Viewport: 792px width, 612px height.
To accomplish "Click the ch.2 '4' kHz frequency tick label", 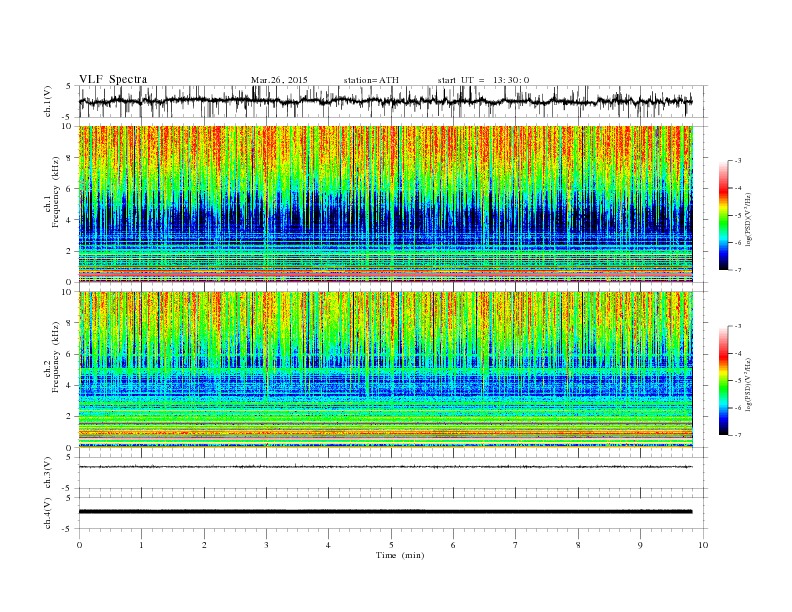I will point(70,385).
